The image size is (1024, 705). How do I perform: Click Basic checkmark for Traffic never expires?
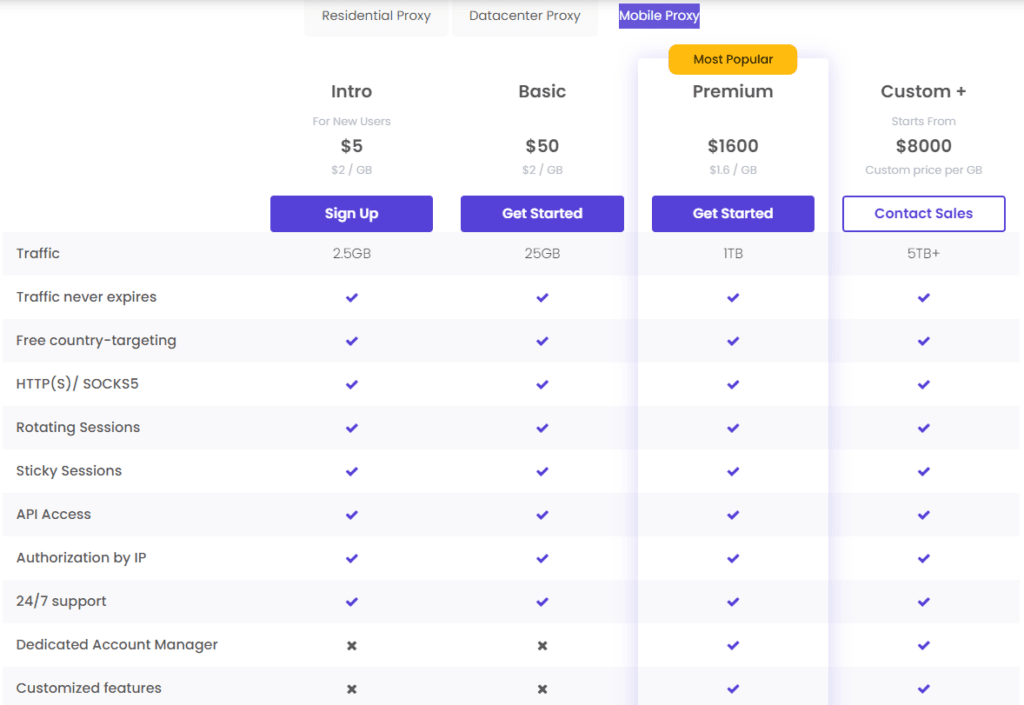point(542,298)
